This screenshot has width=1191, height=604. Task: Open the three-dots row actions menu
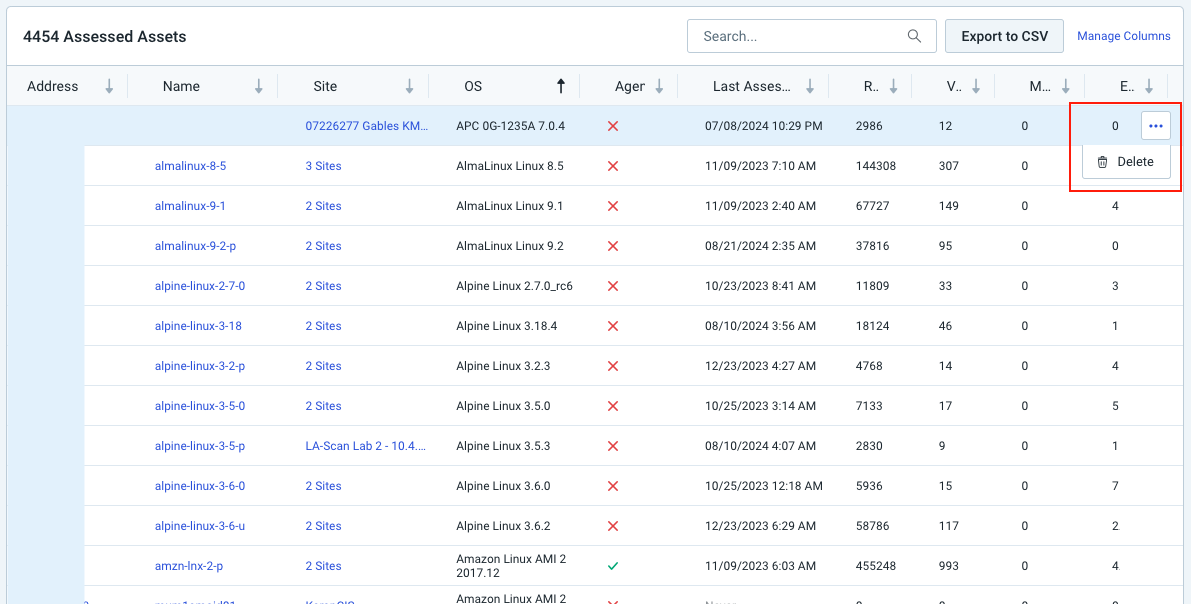(1156, 126)
